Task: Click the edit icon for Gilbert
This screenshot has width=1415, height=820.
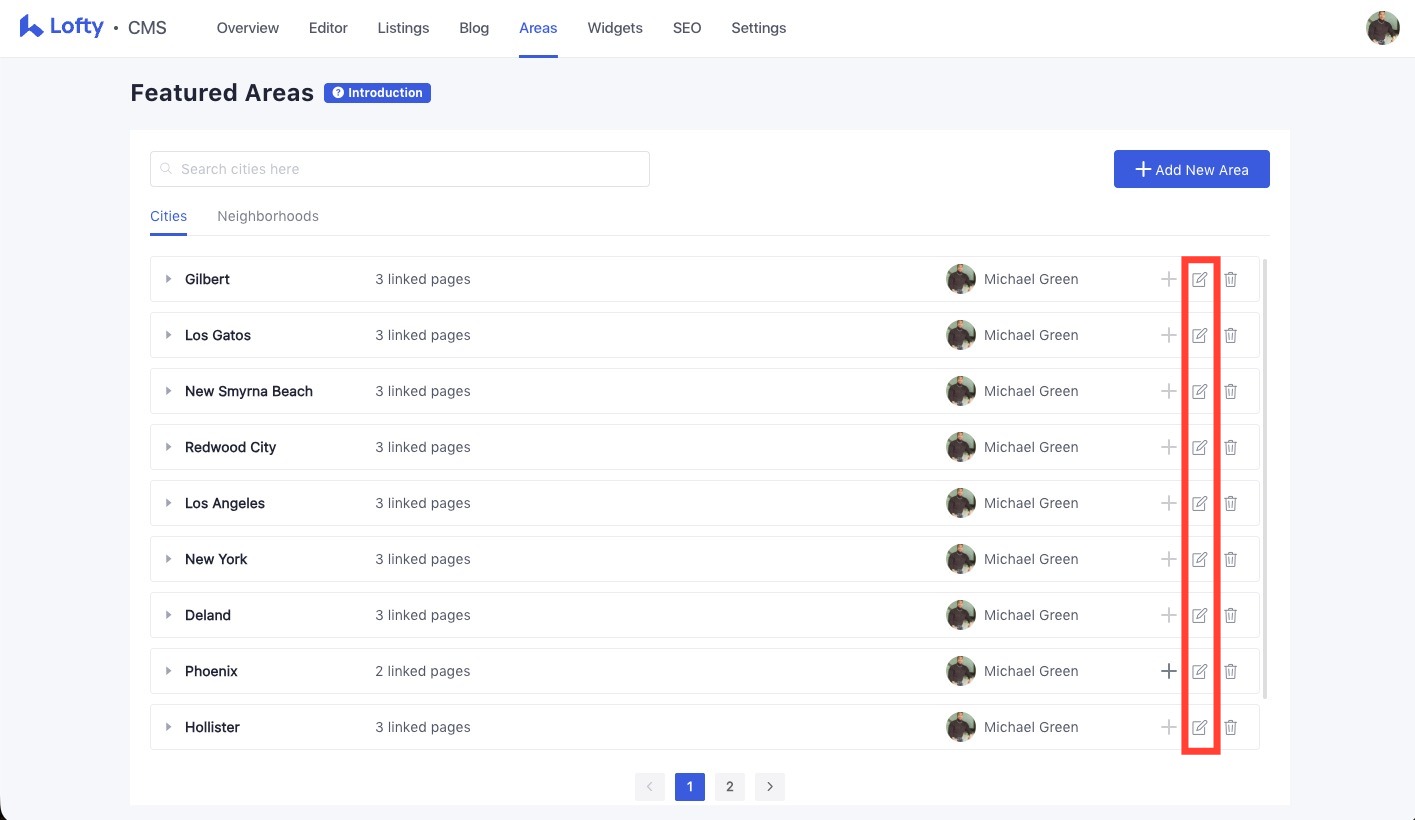Action: pos(1199,279)
